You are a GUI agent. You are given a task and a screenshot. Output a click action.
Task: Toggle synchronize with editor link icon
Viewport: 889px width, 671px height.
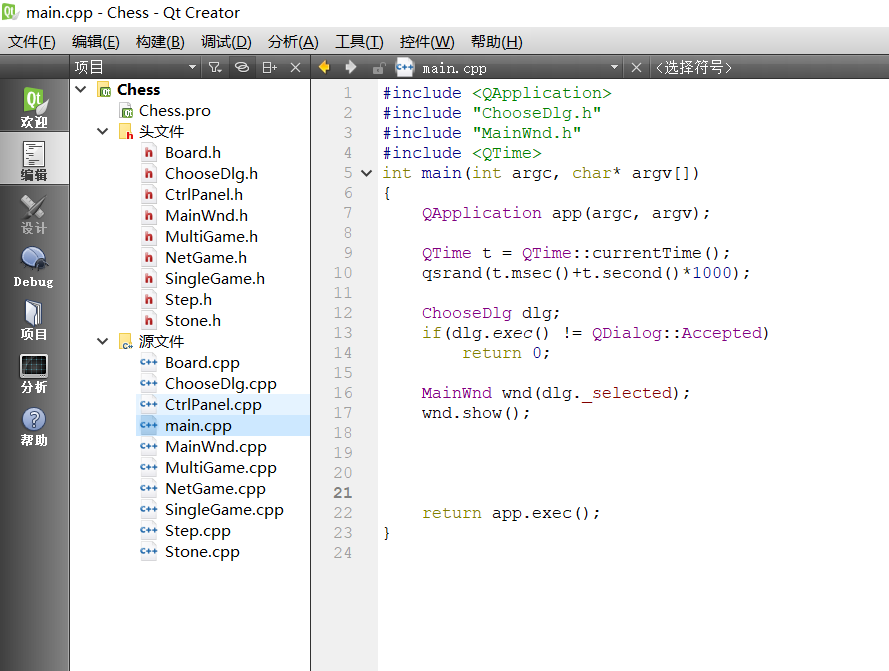point(242,67)
